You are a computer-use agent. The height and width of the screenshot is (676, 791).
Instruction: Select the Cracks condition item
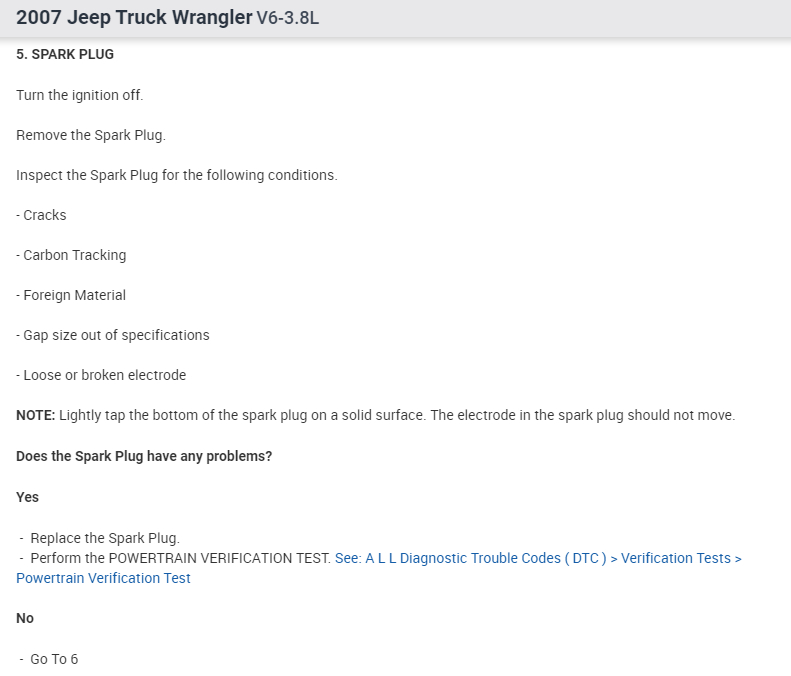(44, 215)
